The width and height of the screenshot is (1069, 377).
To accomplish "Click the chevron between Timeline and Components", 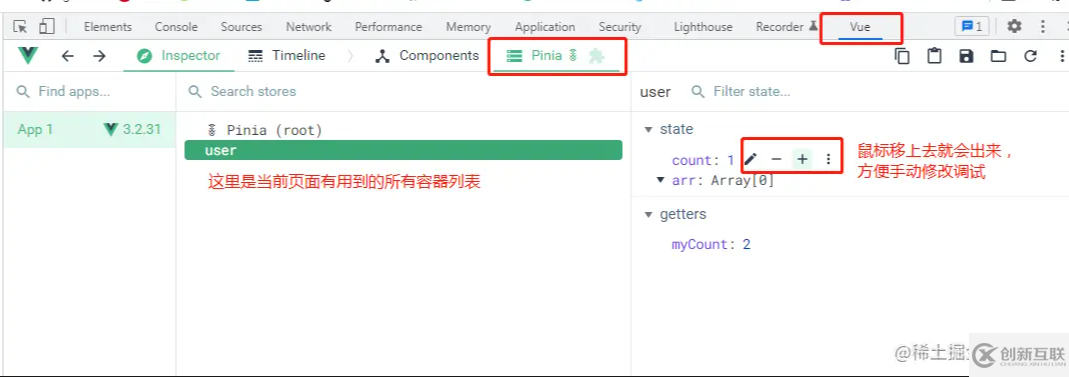I will click(x=350, y=56).
